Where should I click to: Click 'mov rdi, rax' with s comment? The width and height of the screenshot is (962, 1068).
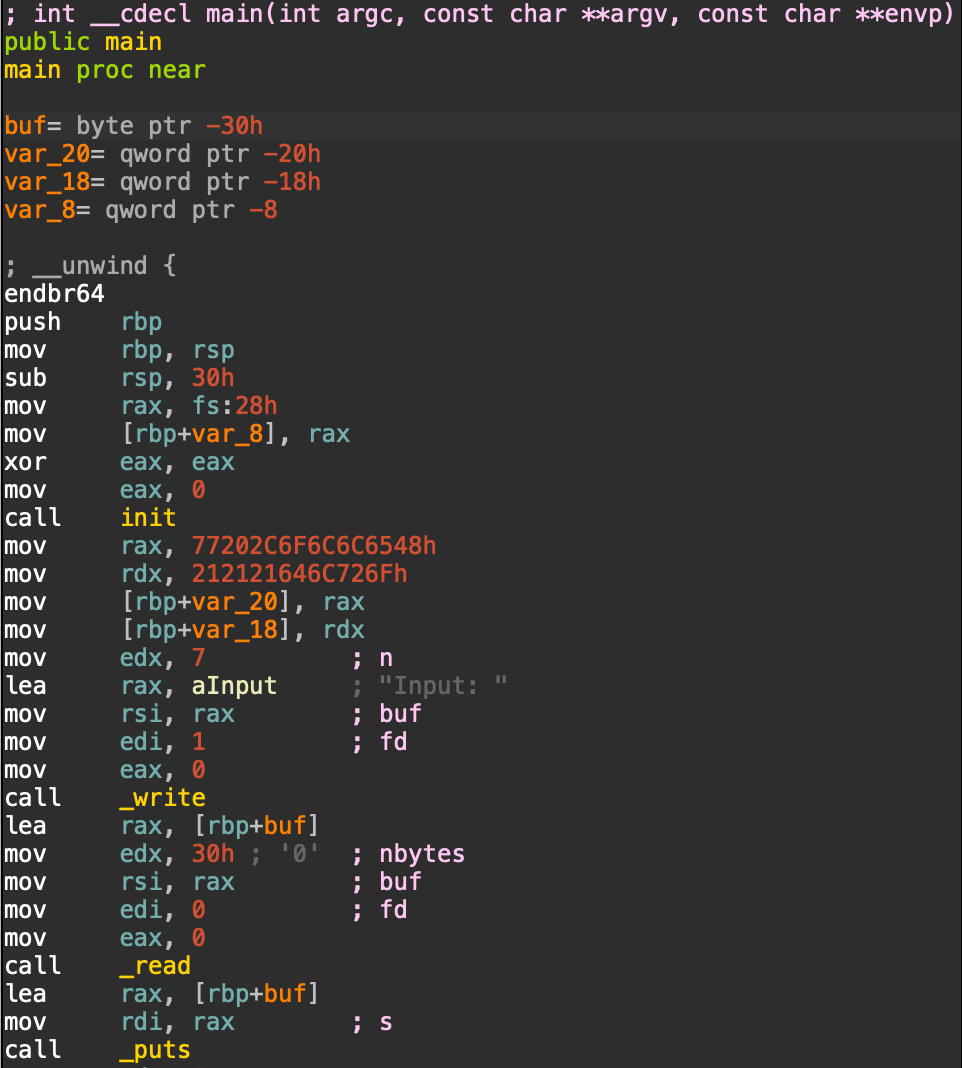point(119,1022)
